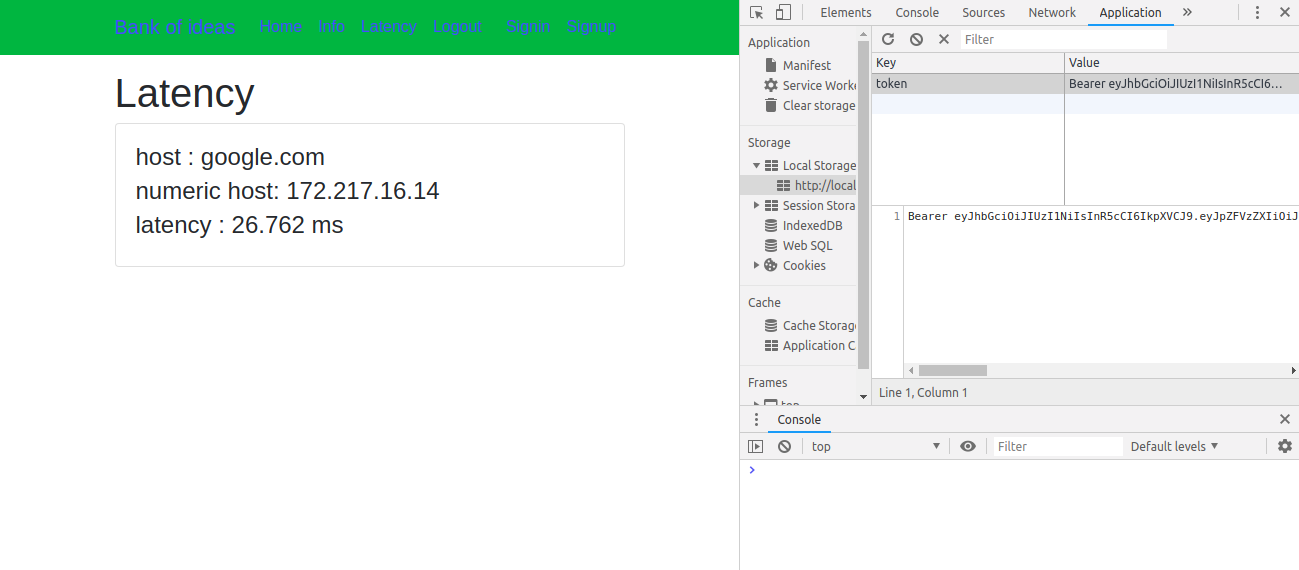Open the DevTools three-dot customize menu
This screenshot has width=1299, height=570.
tap(1257, 12)
